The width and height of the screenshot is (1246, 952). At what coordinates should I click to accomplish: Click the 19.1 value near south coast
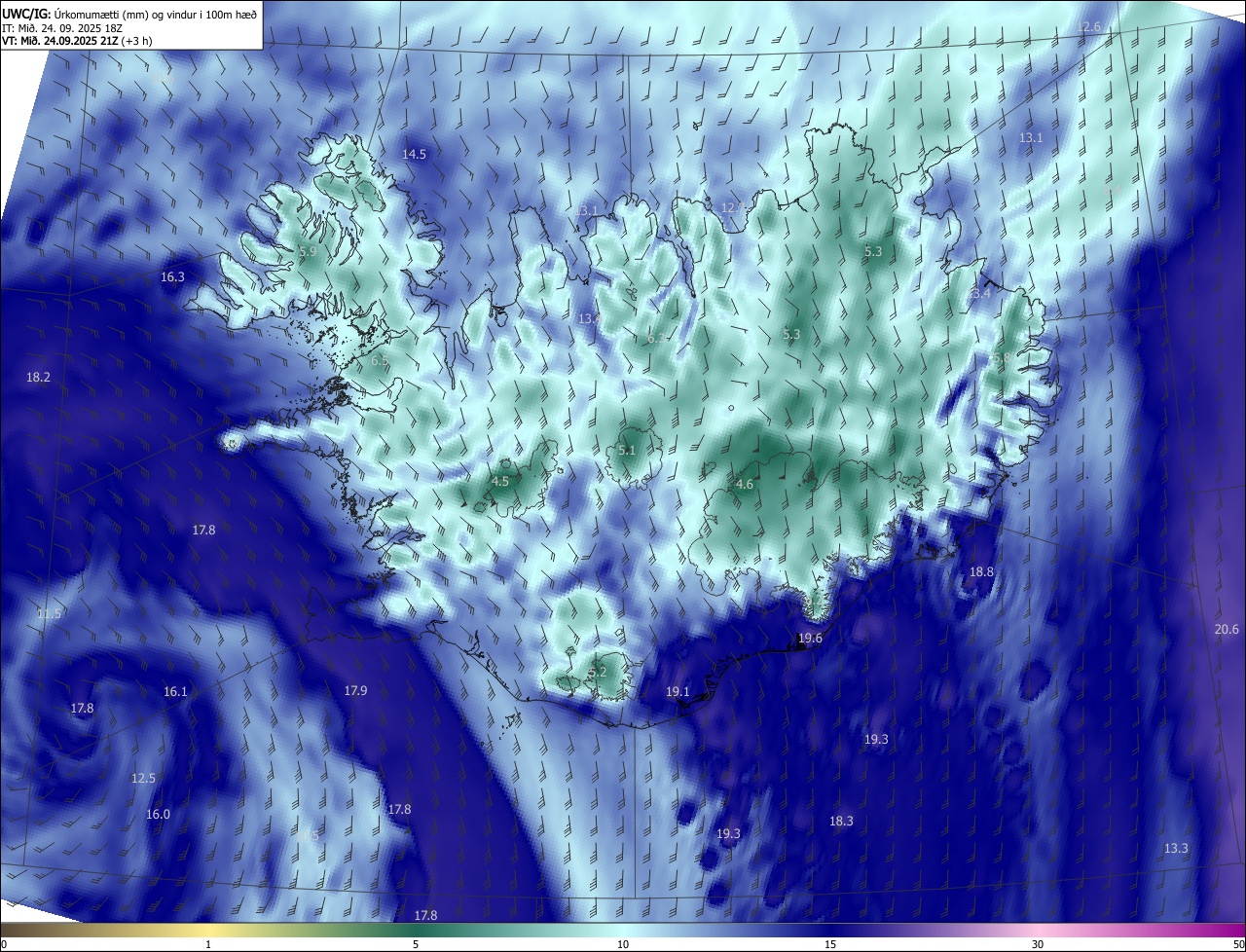coord(678,691)
